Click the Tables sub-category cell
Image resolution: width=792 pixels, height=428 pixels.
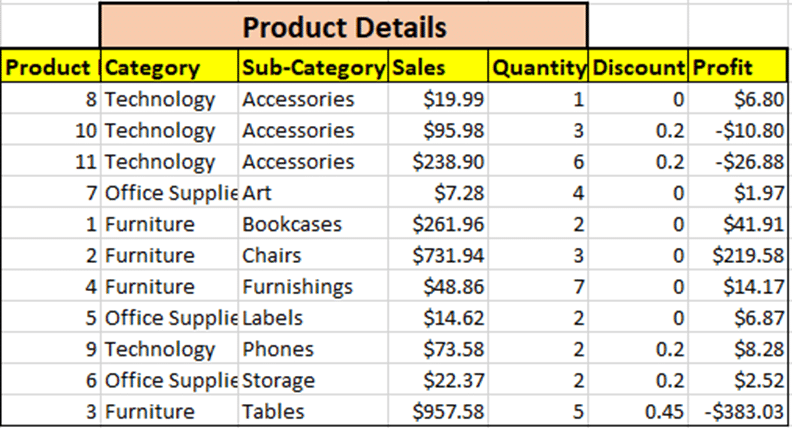click(313, 411)
